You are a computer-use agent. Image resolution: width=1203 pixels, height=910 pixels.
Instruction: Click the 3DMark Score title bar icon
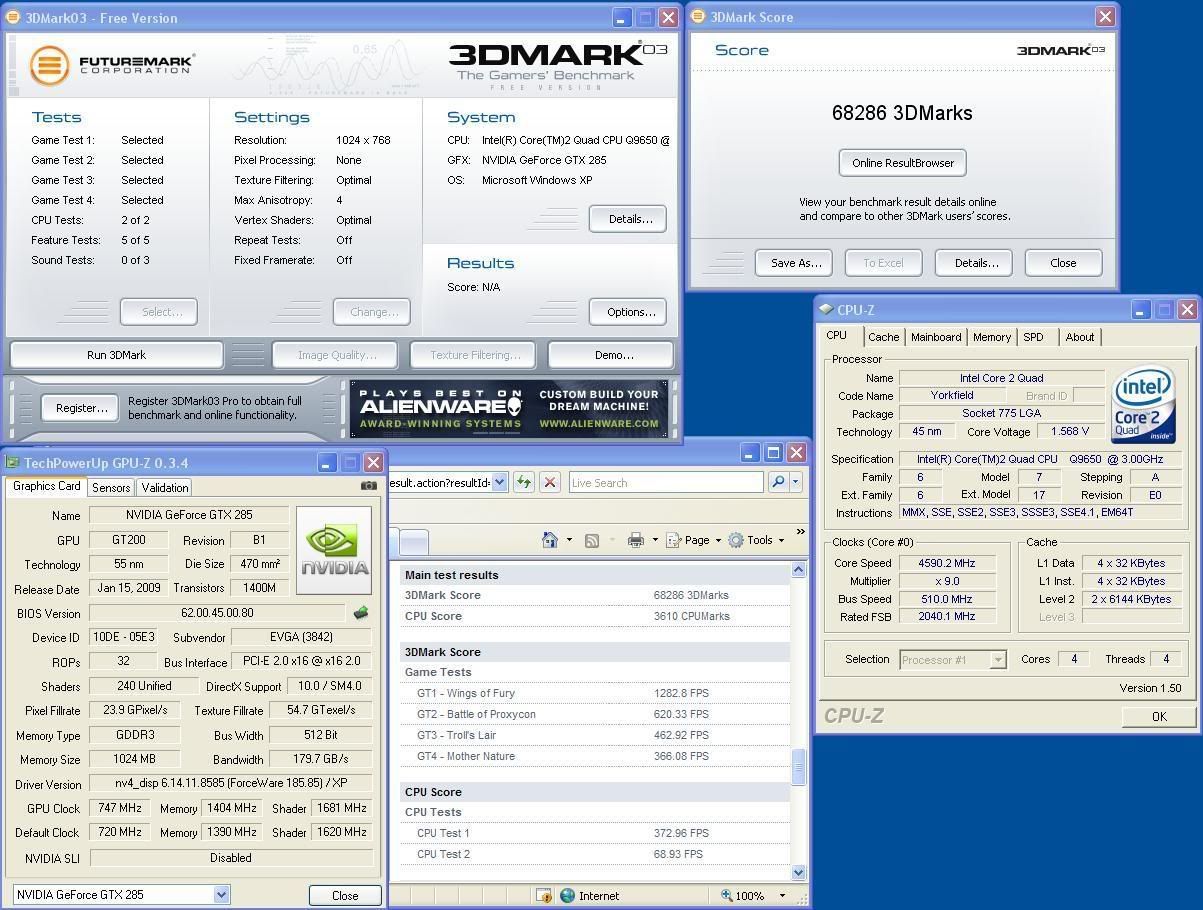point(698,17)
